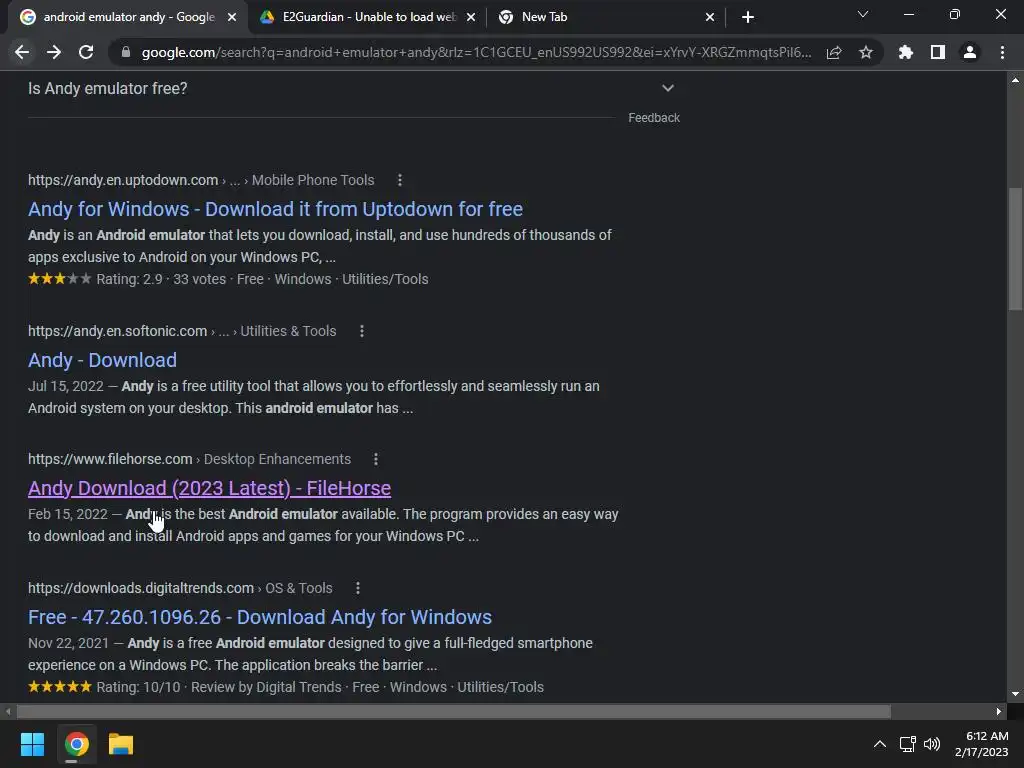Open Andy Download (2023 Latest) FileHorse link
Screen dimensions: 1024x768
[x=209, y=488]
